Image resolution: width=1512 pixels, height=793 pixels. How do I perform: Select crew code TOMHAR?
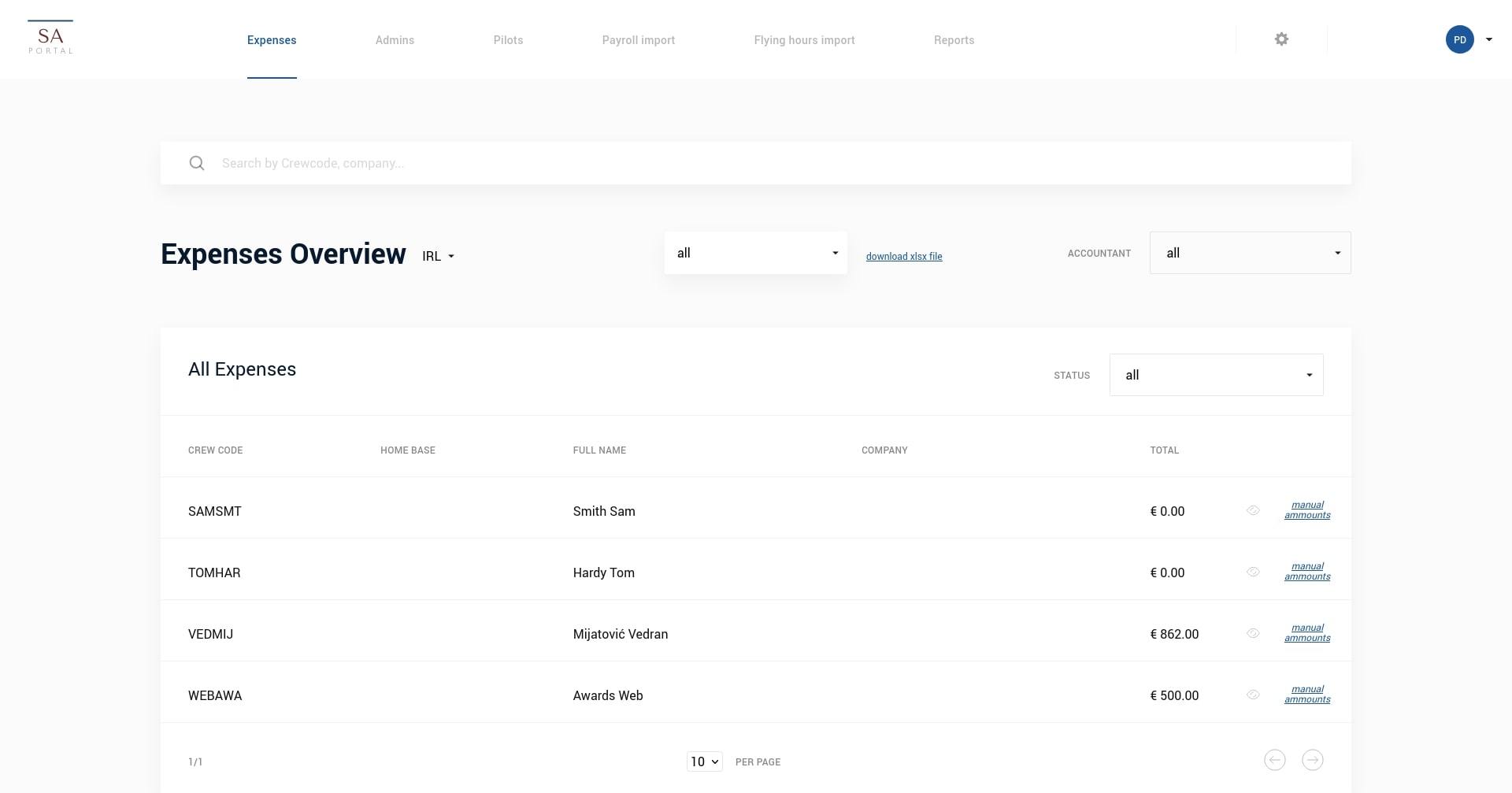point(214,573)
